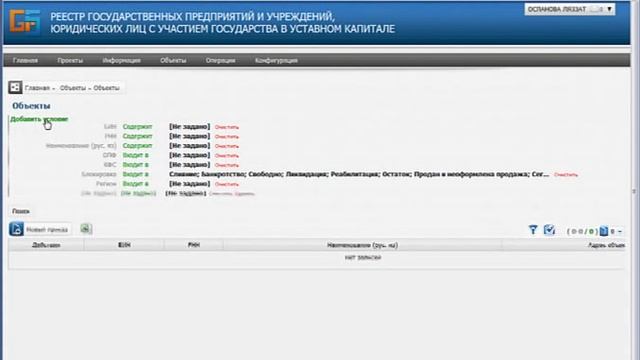Change the РНН operator Содержит
640x360 pixels.
pos(137,136)
